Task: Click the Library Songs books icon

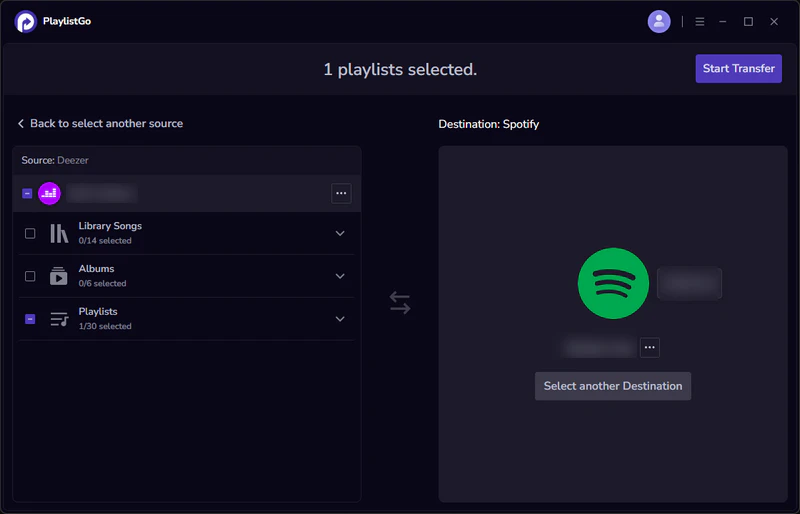Action: (x=59, y=233)
